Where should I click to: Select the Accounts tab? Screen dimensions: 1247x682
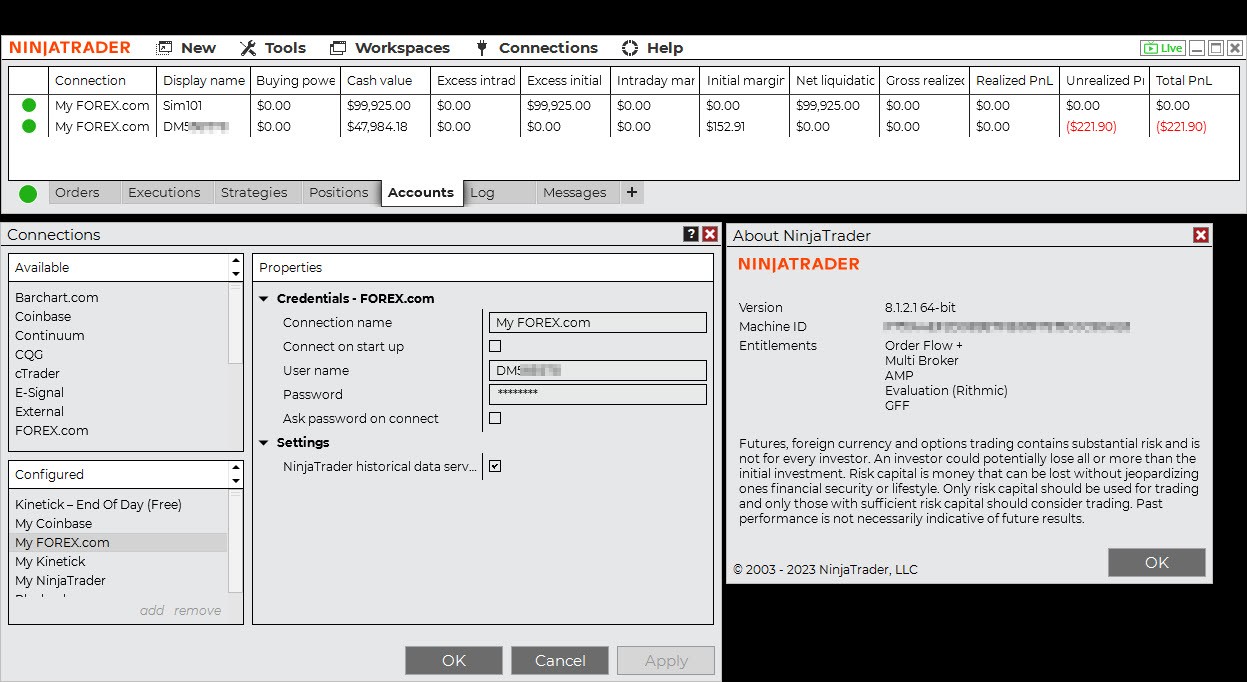click(x=422, y=193)
